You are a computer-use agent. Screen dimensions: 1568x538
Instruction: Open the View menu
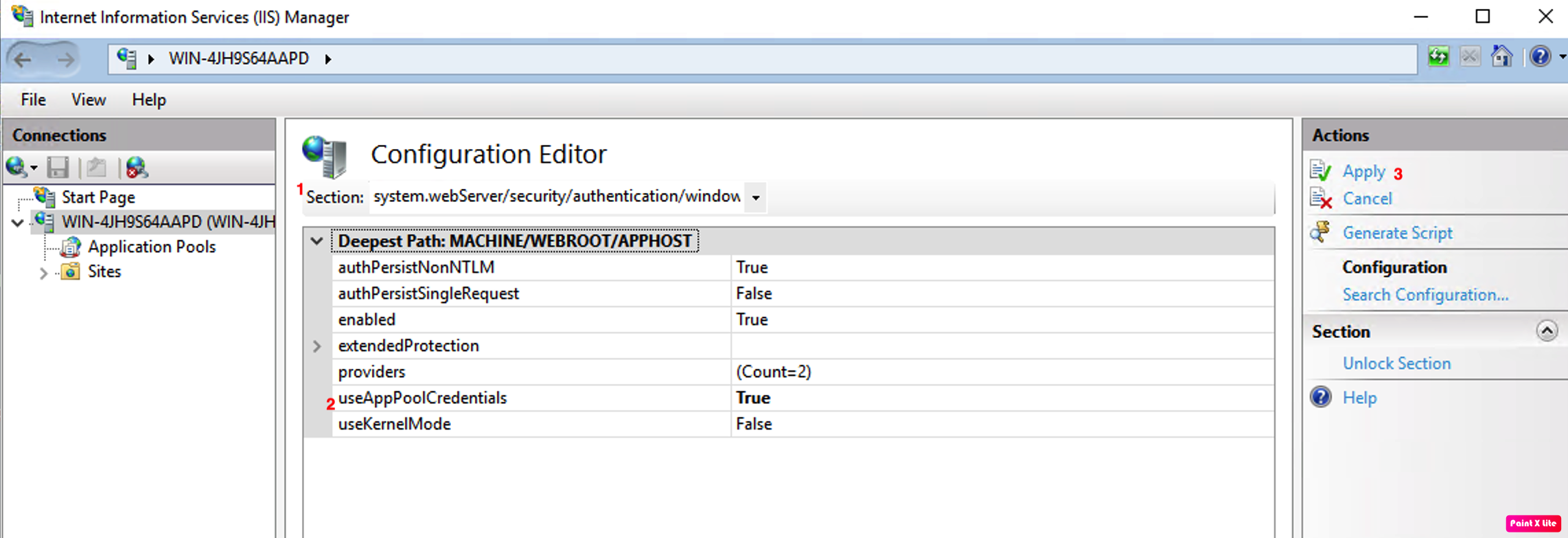pos(89,100)
